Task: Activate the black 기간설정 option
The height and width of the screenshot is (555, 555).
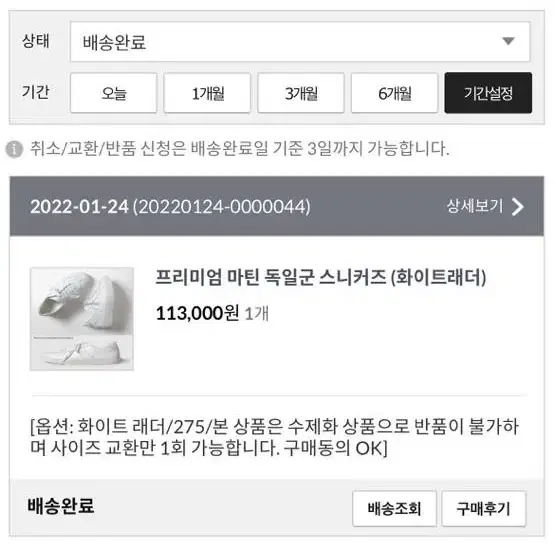Action: click(488, 93)
